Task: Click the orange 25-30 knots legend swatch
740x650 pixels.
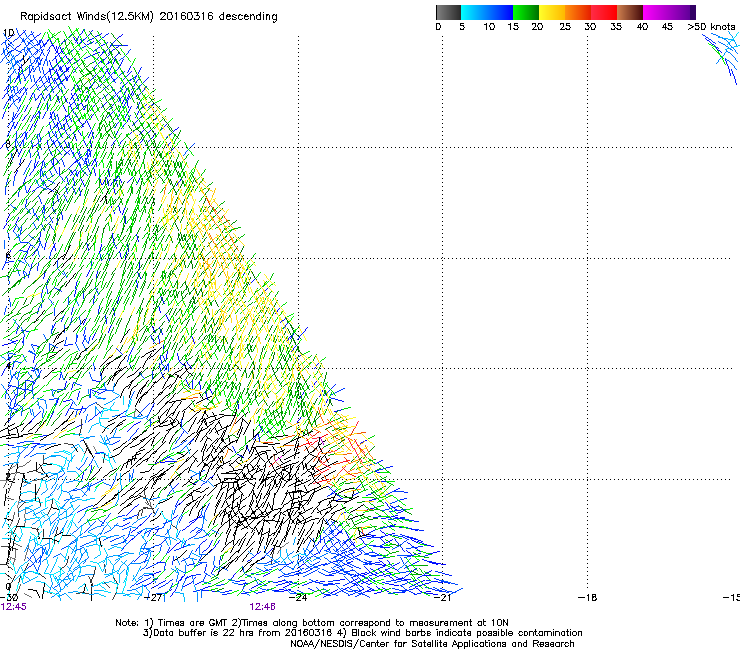Action: [578, 12]
